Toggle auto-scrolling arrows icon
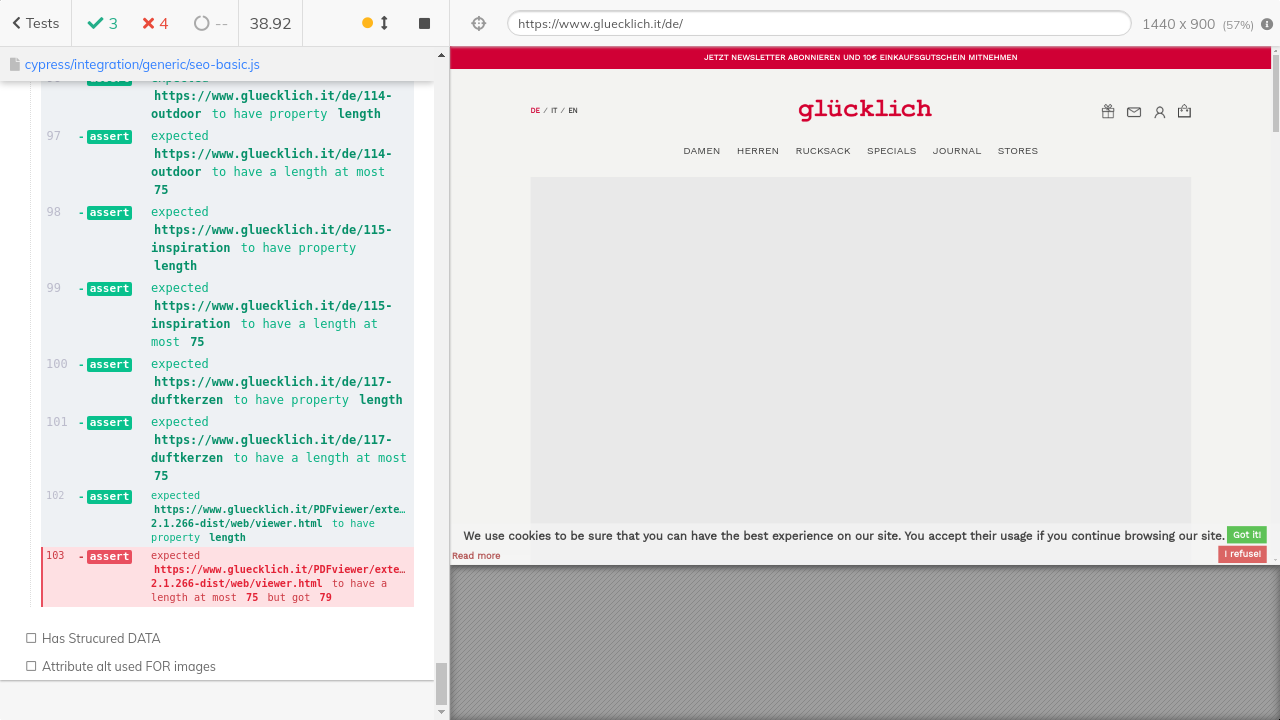 (384, 23)
